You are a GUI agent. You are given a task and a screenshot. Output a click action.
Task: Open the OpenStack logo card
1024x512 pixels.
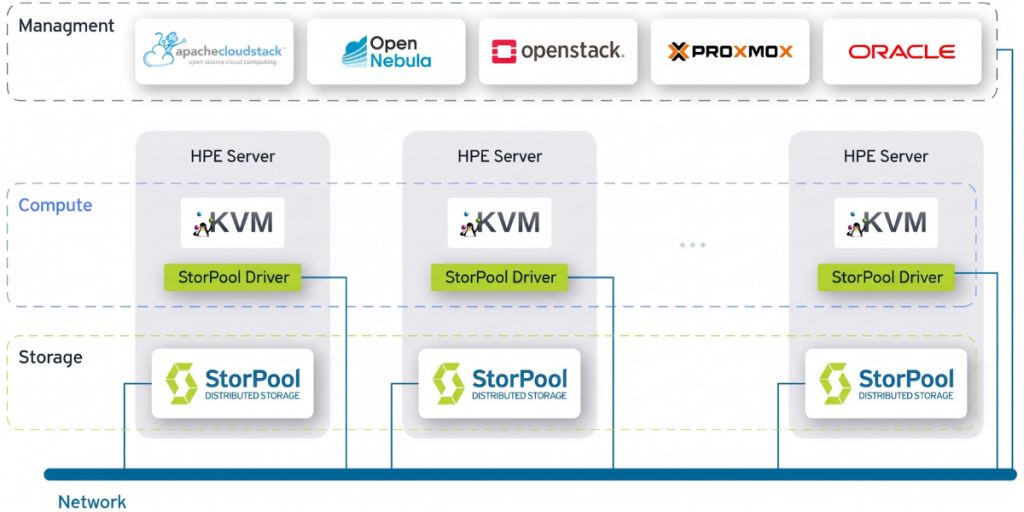pos(558,52)
